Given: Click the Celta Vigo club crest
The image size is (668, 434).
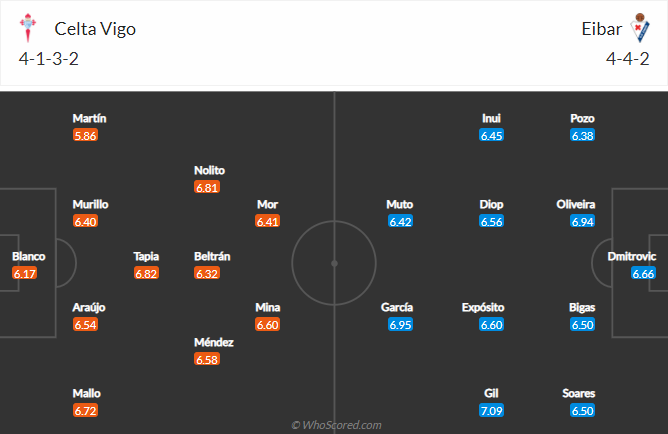Looking at the screenshot, I should (x=28, y=29).
